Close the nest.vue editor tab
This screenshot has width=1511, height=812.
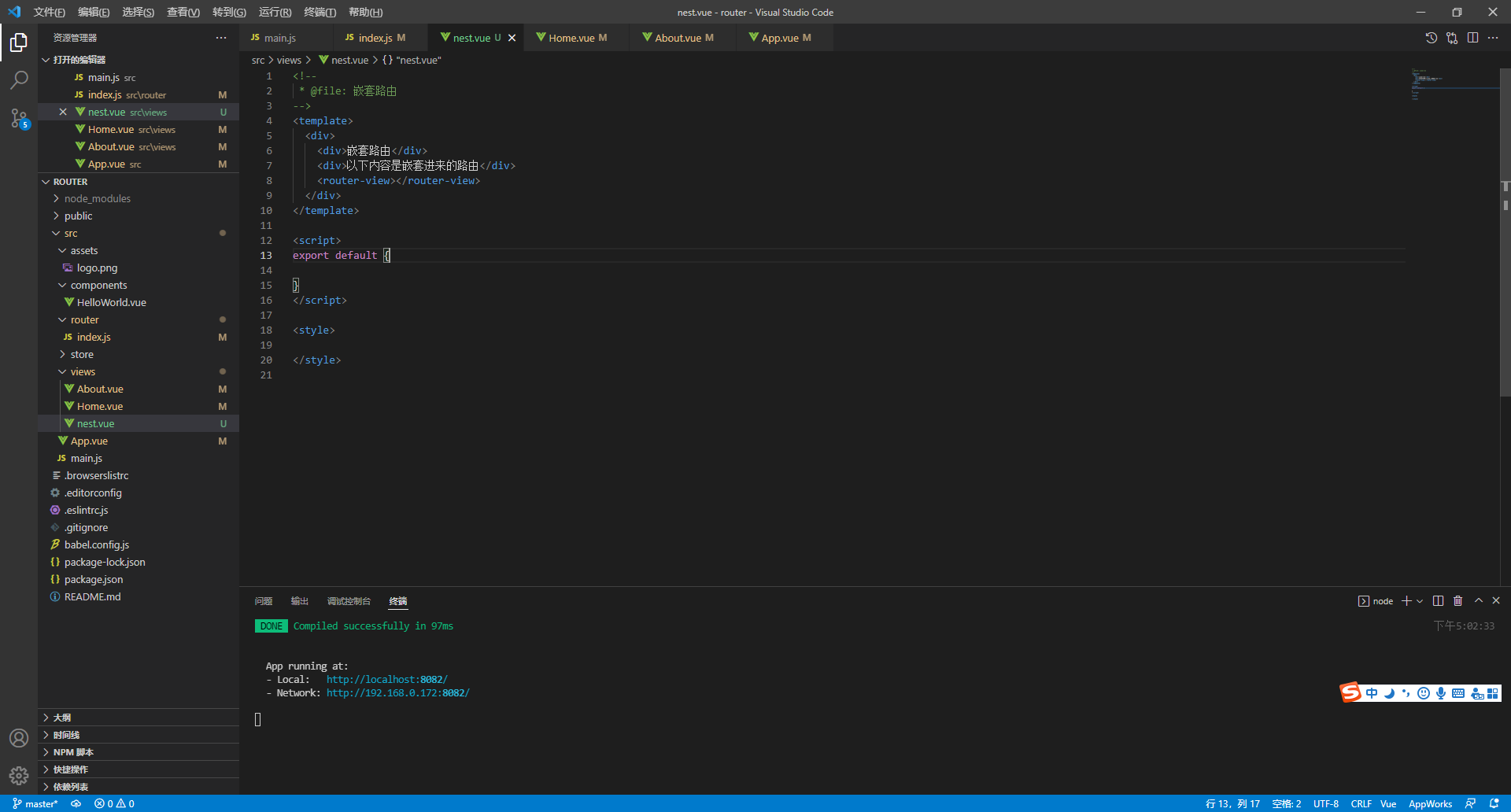(x=512, y=38)
